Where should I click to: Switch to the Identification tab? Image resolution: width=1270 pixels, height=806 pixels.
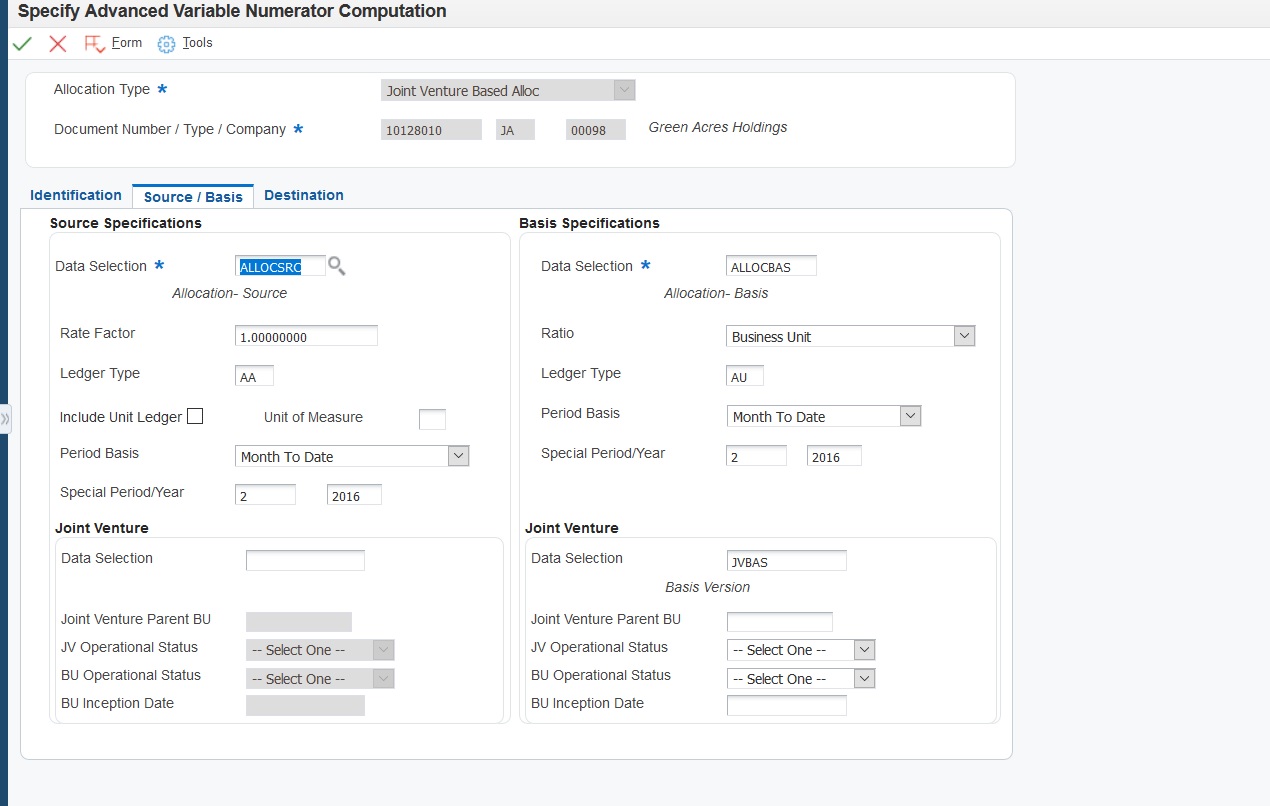[76, 195]
